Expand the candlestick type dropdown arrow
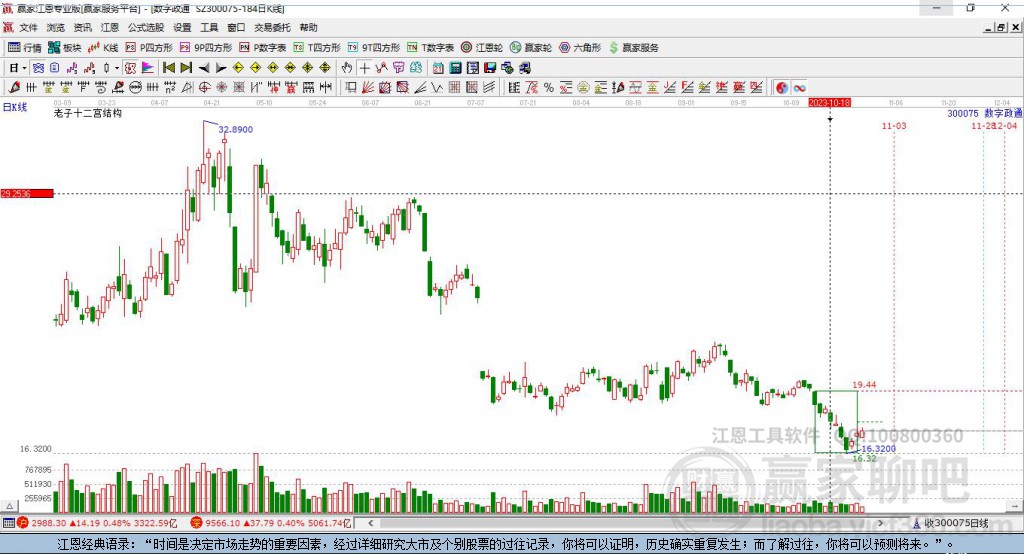Screen dimensions: 1024x554 tap(117, 68)
